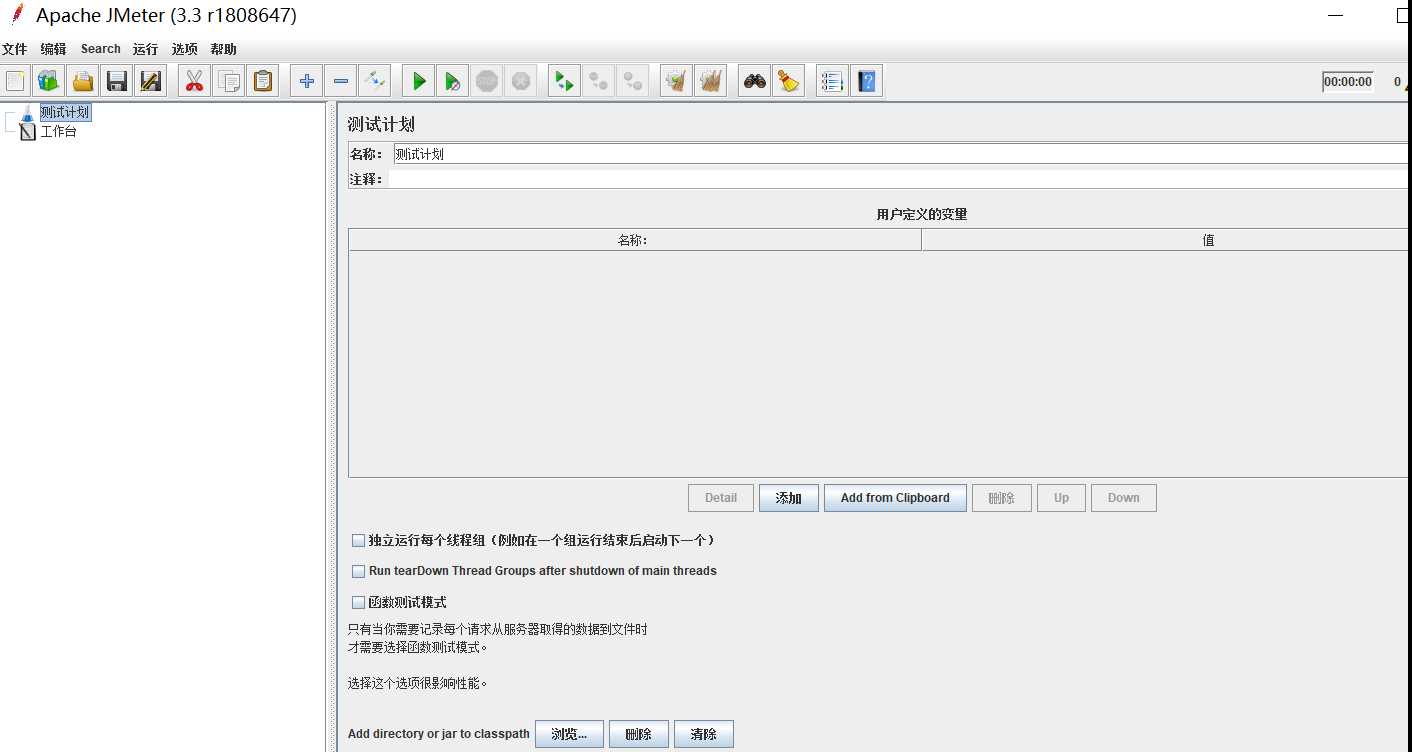
Task: Click the Down button
Action: tap(1124, 498)
